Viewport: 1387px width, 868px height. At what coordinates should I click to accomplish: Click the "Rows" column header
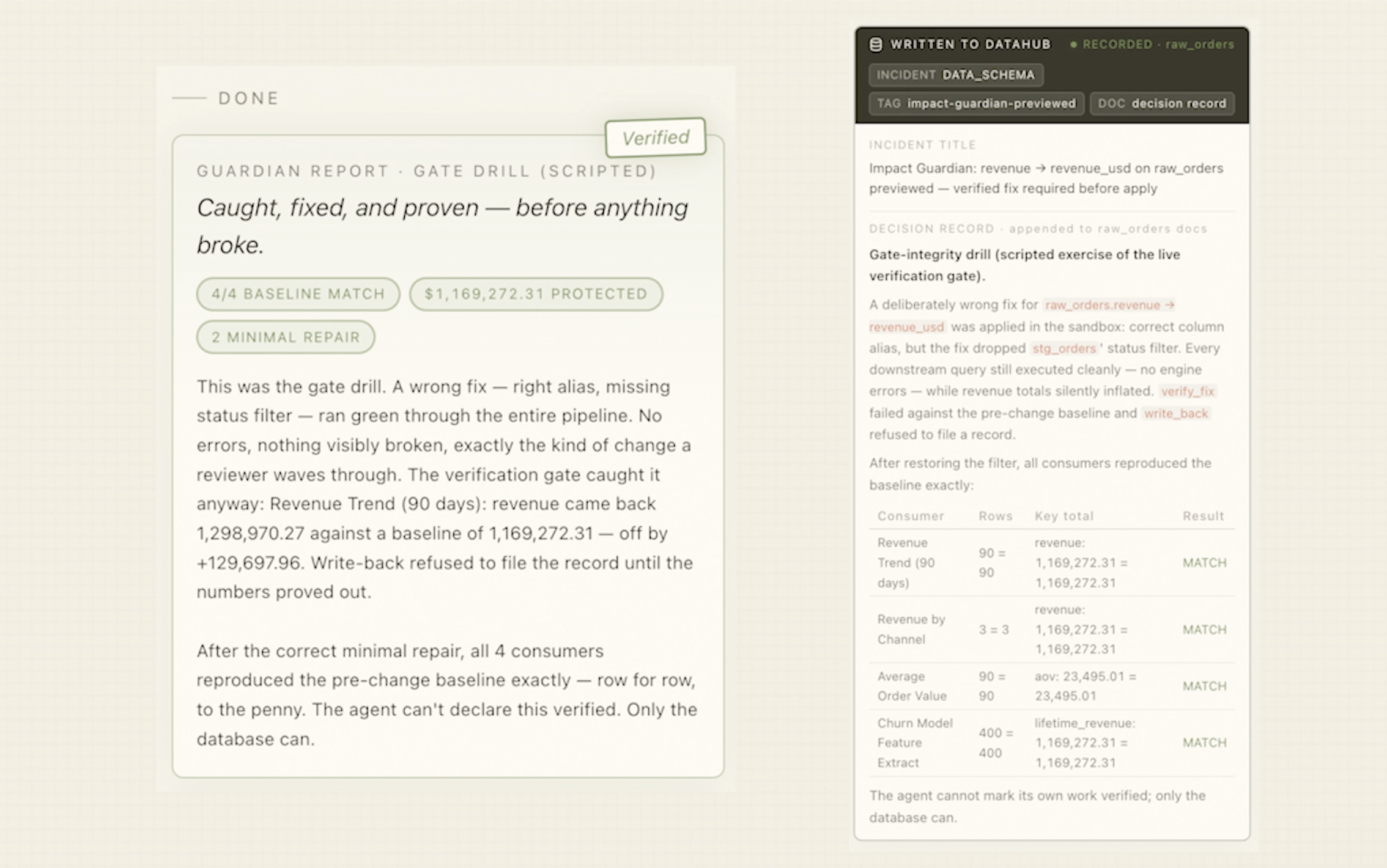996,516
